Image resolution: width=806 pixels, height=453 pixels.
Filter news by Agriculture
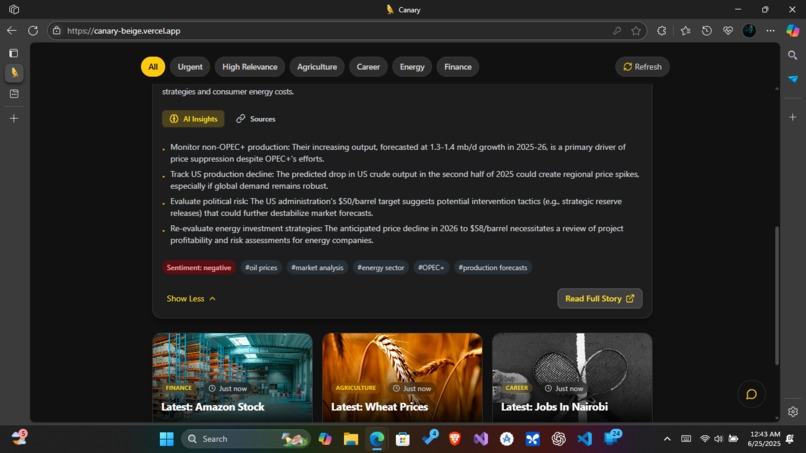pos(317,67)
